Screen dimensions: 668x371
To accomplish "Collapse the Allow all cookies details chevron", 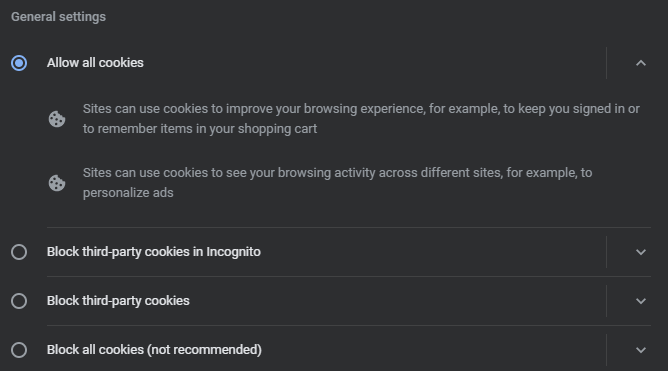I will [x=641, y=63].
